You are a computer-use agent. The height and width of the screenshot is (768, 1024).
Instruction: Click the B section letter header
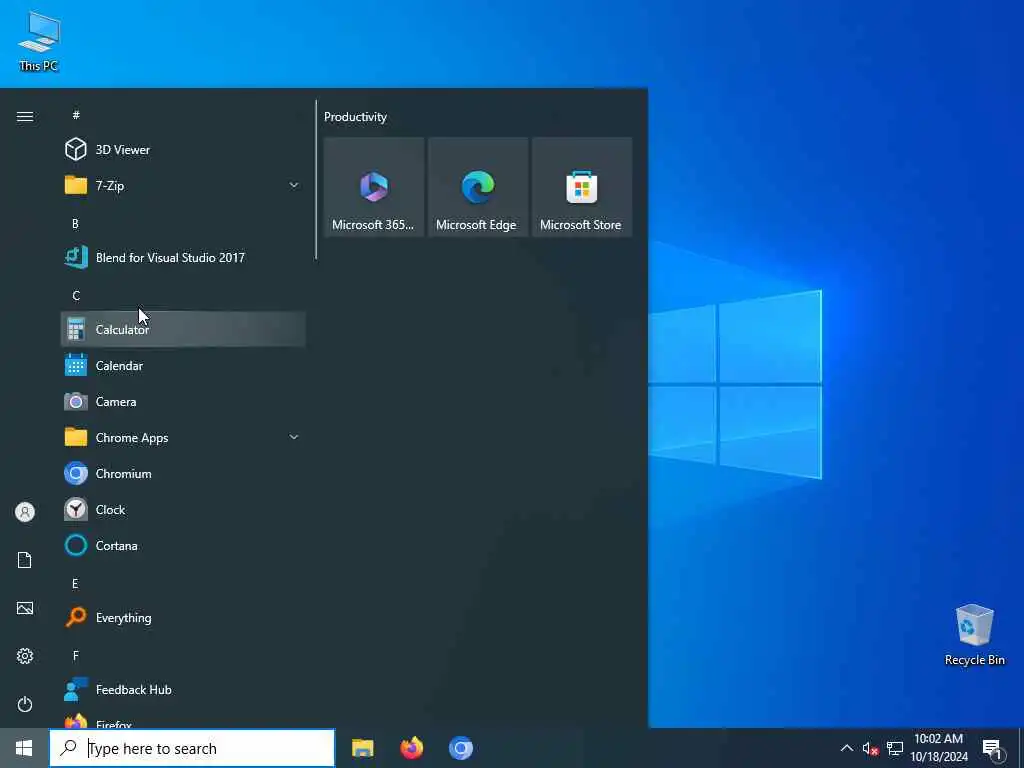[76, 223]
